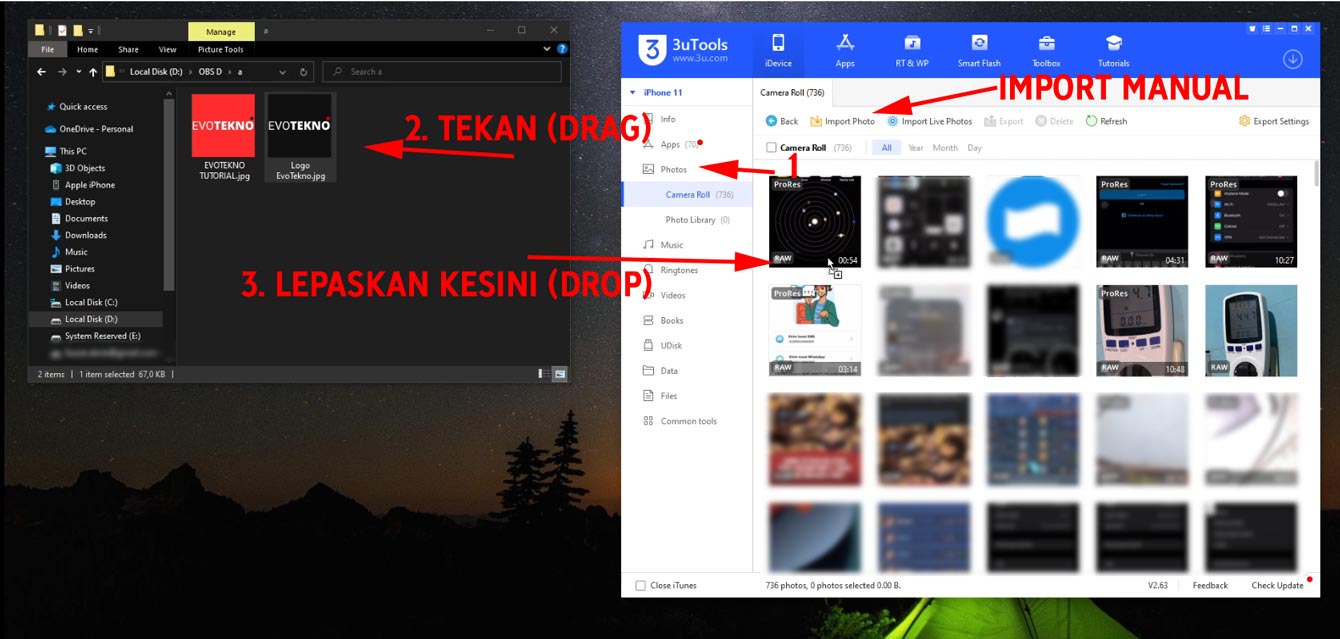Switch to the View ribbon tab
This screenshot has height=639, width=1340.
[x=167, y=49]
